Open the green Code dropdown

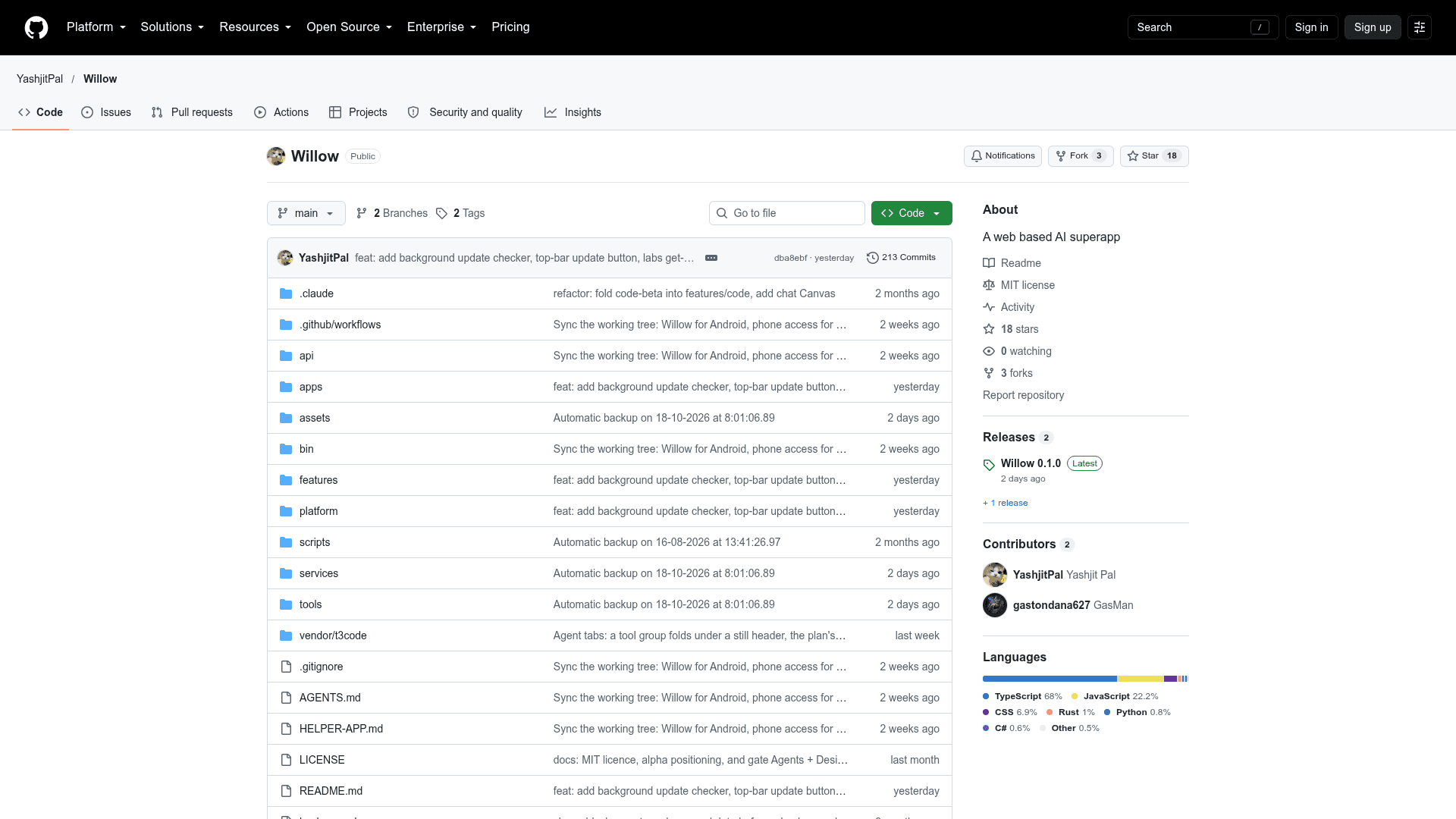pos(912,213)
